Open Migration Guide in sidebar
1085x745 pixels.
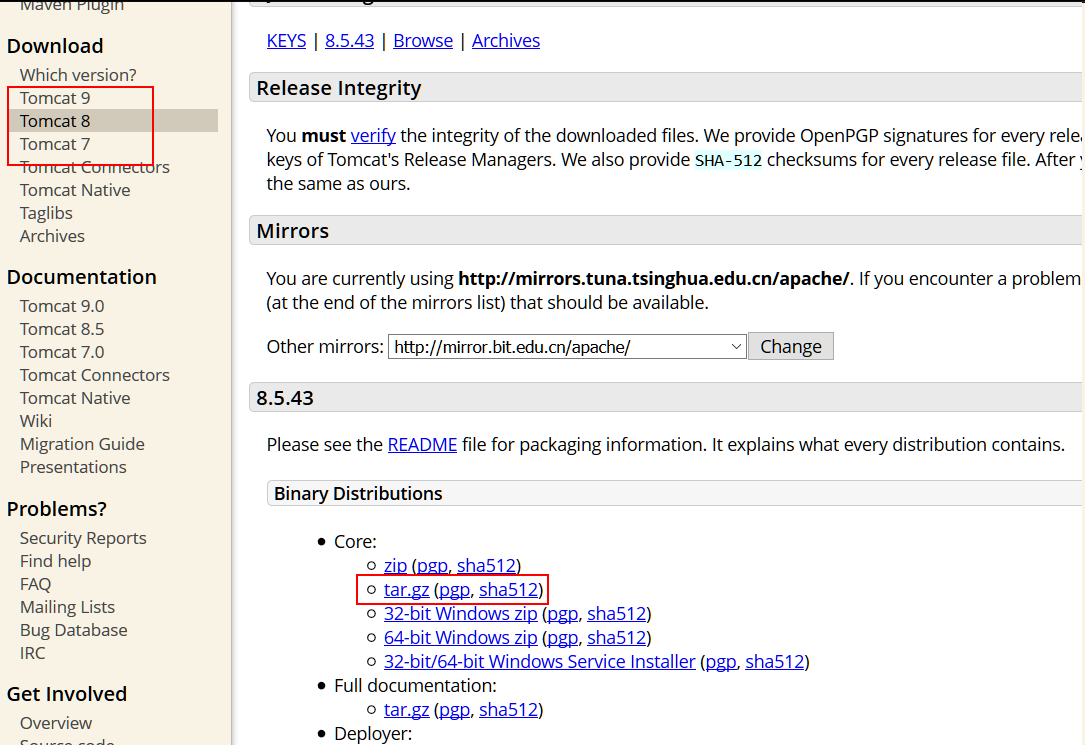(x=82, y=444)
